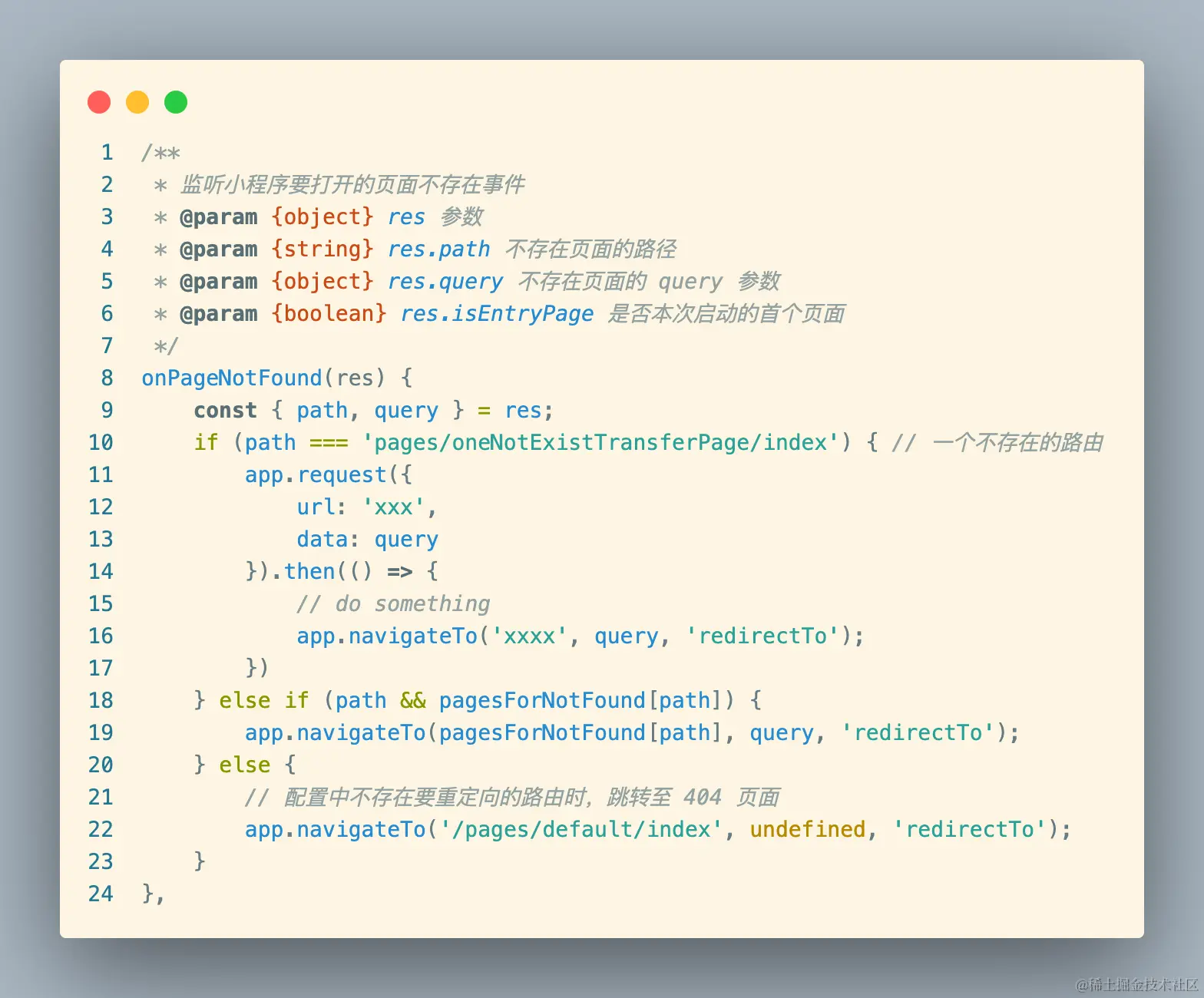Select the 'pages/oneNotExistTransferPage/index' string
This screenshot has width=1204, height=998.
coord(600,442)
